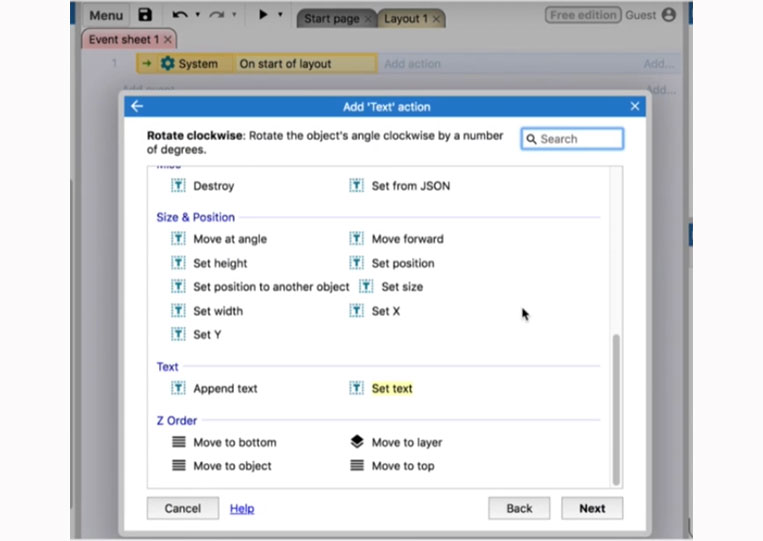Close the Start page tab
This screenshot has width=763, height=541.
368,19
